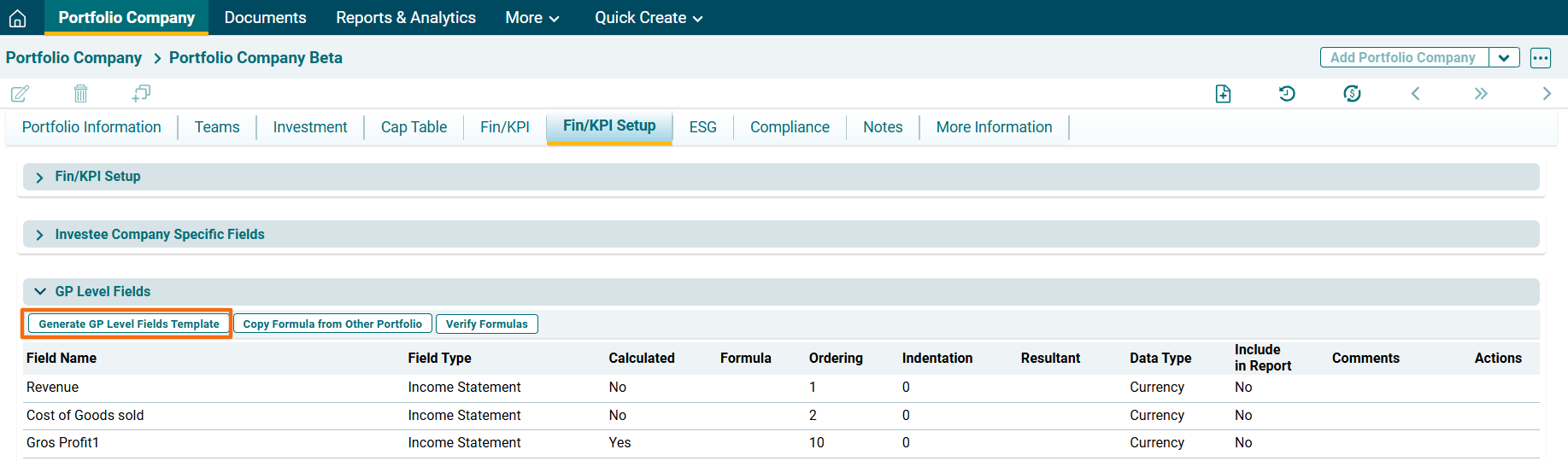
Task: Click the clone record icon
Action: coord(141,93)
